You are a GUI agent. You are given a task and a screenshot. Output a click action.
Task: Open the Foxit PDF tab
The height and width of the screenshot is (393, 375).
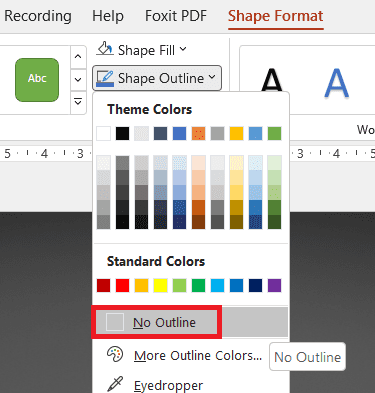pos(176,16)
